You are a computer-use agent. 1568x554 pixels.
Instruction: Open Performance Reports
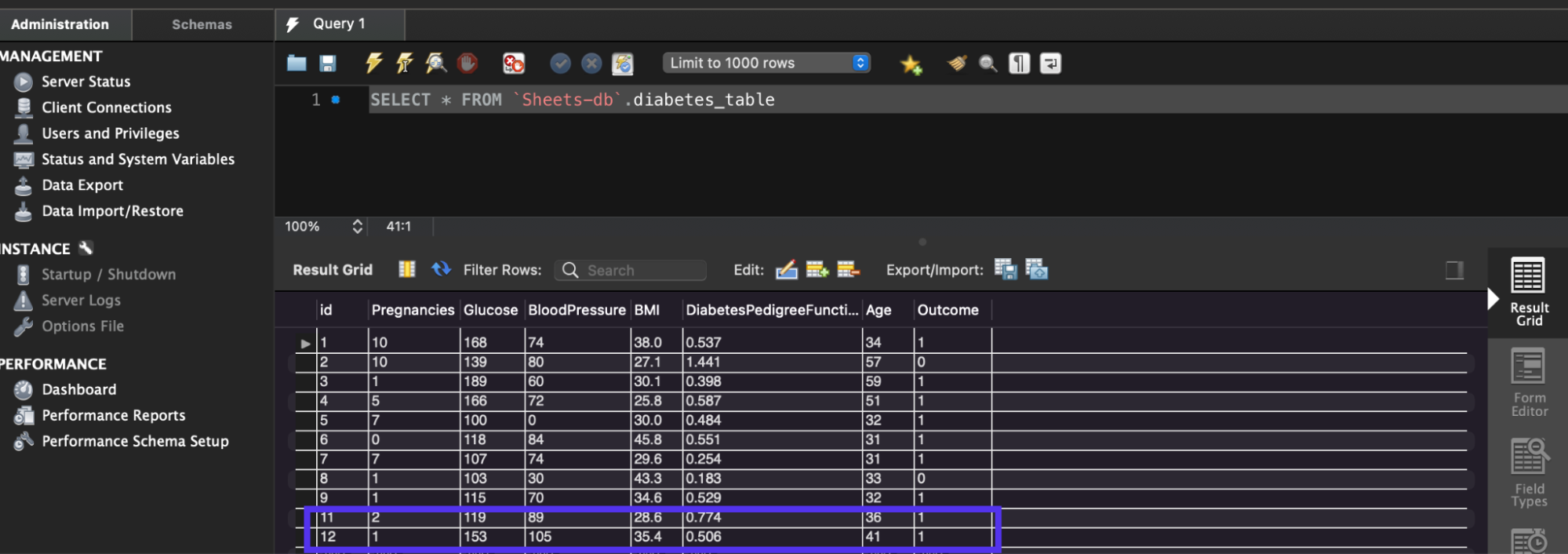coord(114,416)
